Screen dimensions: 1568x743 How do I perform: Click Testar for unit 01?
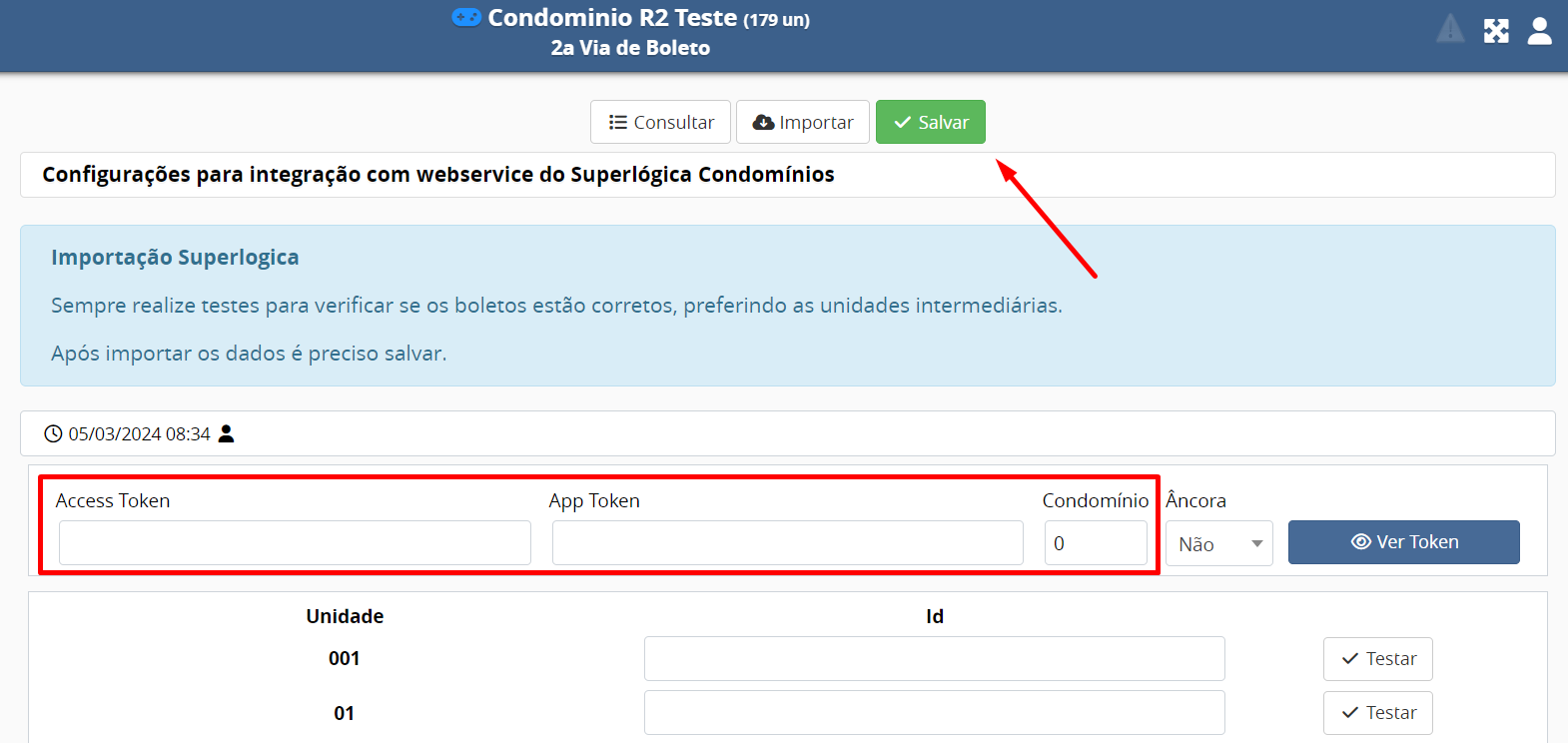point(1378,713)
